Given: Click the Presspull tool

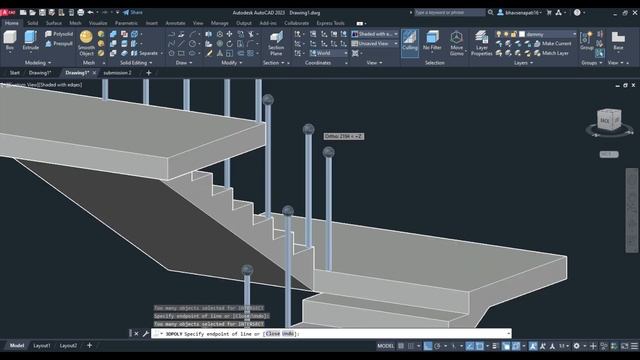Looking at the screenshot, I should (x=59, y=43).
